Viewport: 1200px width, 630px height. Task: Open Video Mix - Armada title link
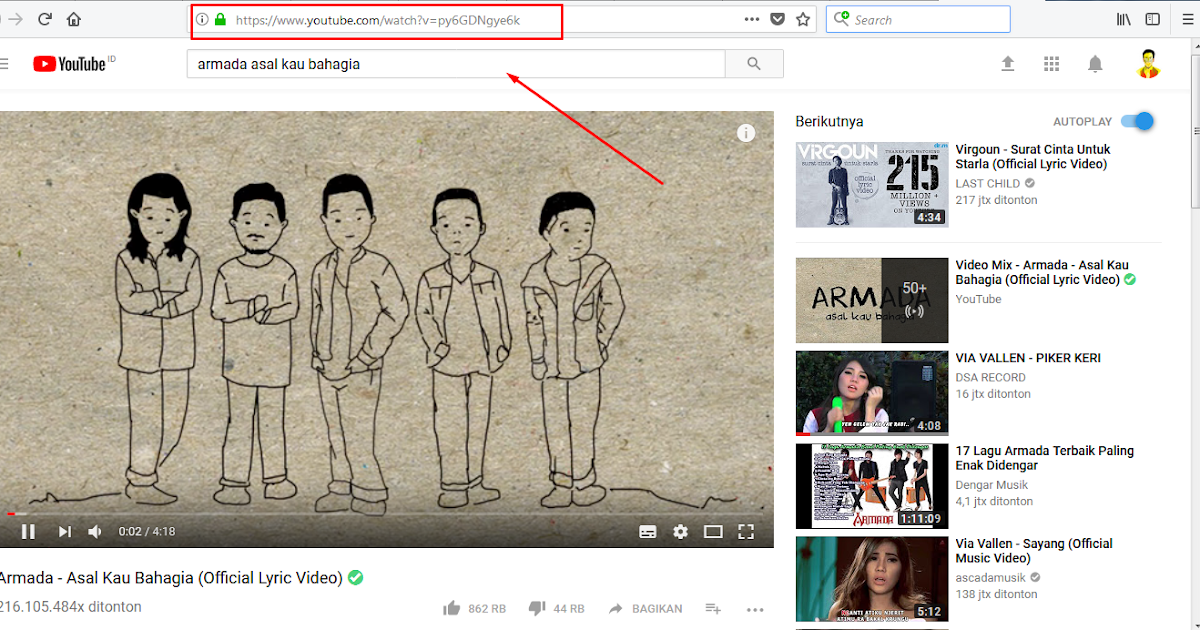(1042, 273)
